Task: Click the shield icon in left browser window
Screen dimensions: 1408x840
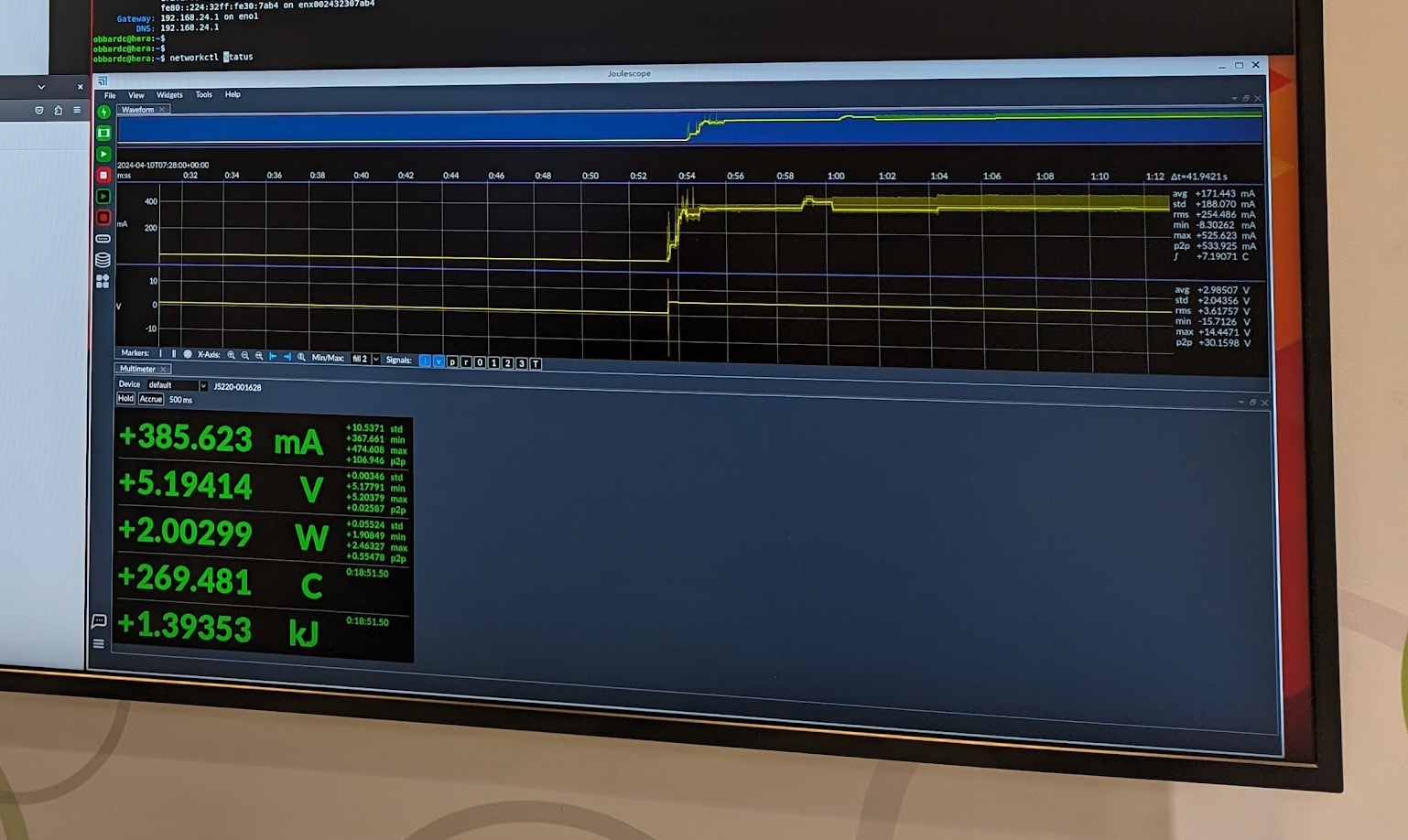Action: pyautogui.click(x=38, y=110)
